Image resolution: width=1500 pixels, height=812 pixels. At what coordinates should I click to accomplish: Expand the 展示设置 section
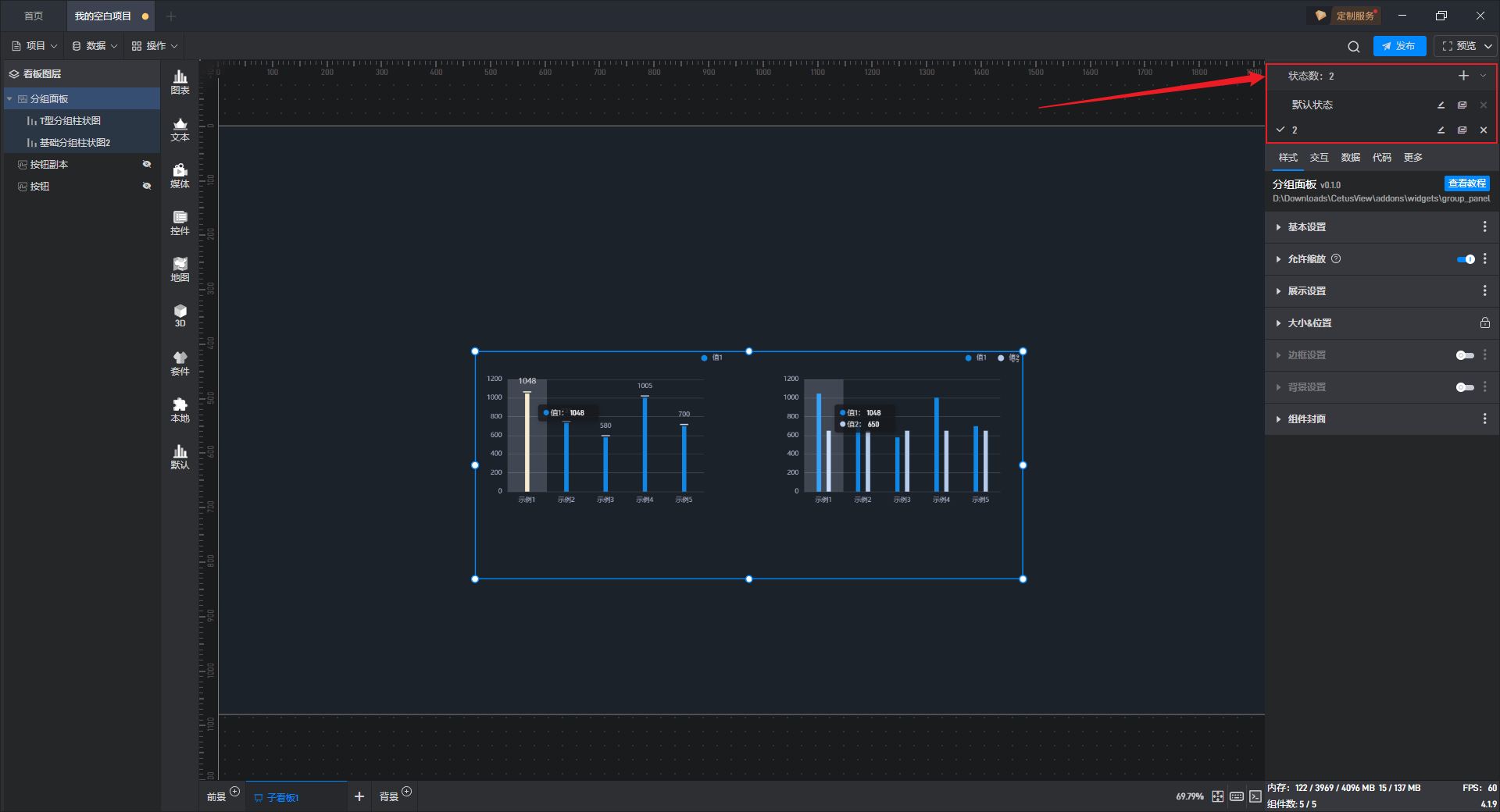click(x=1278, y=291)
